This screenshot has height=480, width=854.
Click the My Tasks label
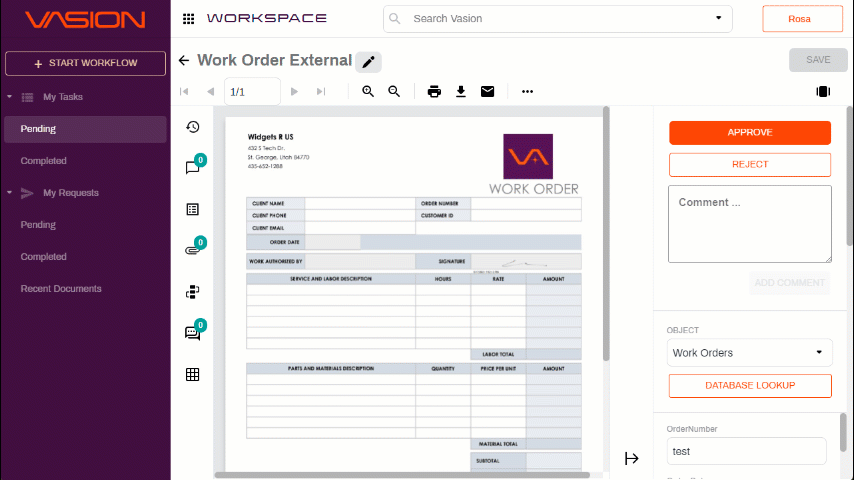pyautogui.click(x=63, y=97)
